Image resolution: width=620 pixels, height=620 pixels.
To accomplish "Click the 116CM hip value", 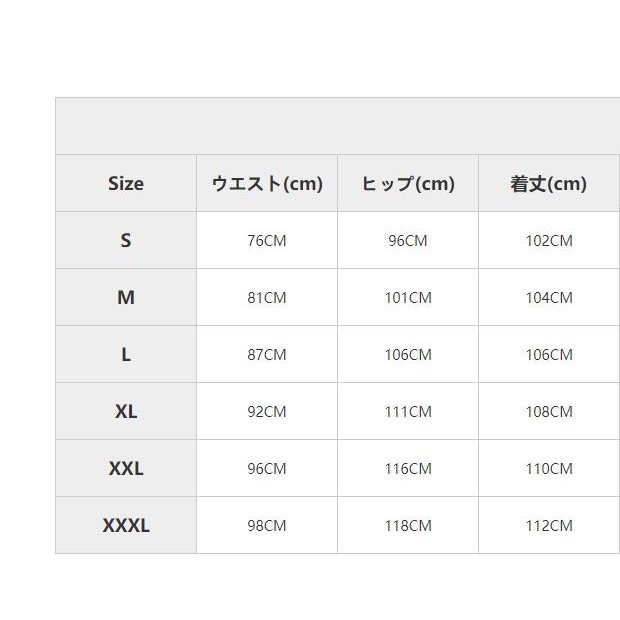I will tap(408, 469).
